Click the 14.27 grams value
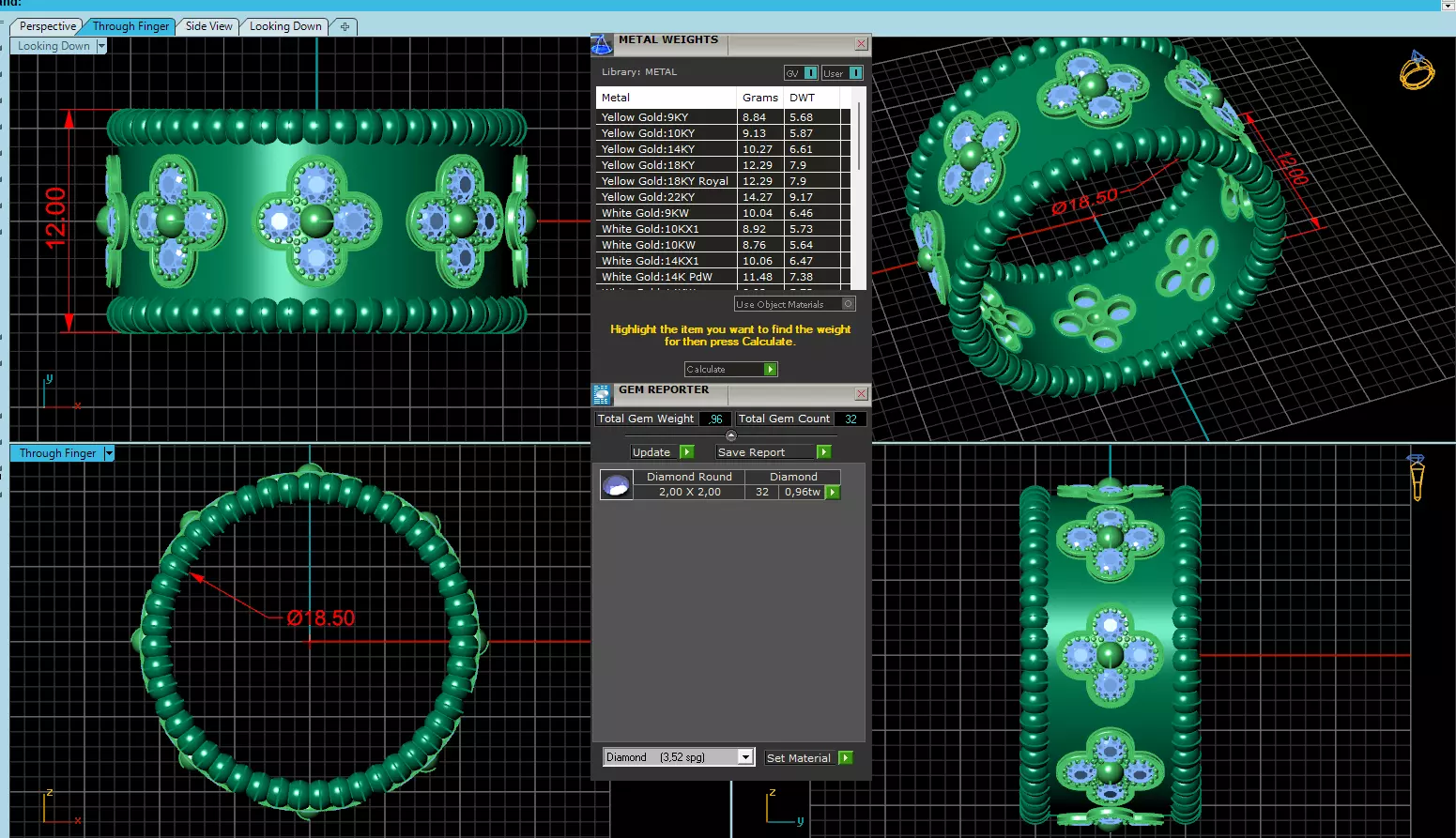The image size is (1456, 838). pyautogui.click(x=758, y=197)
